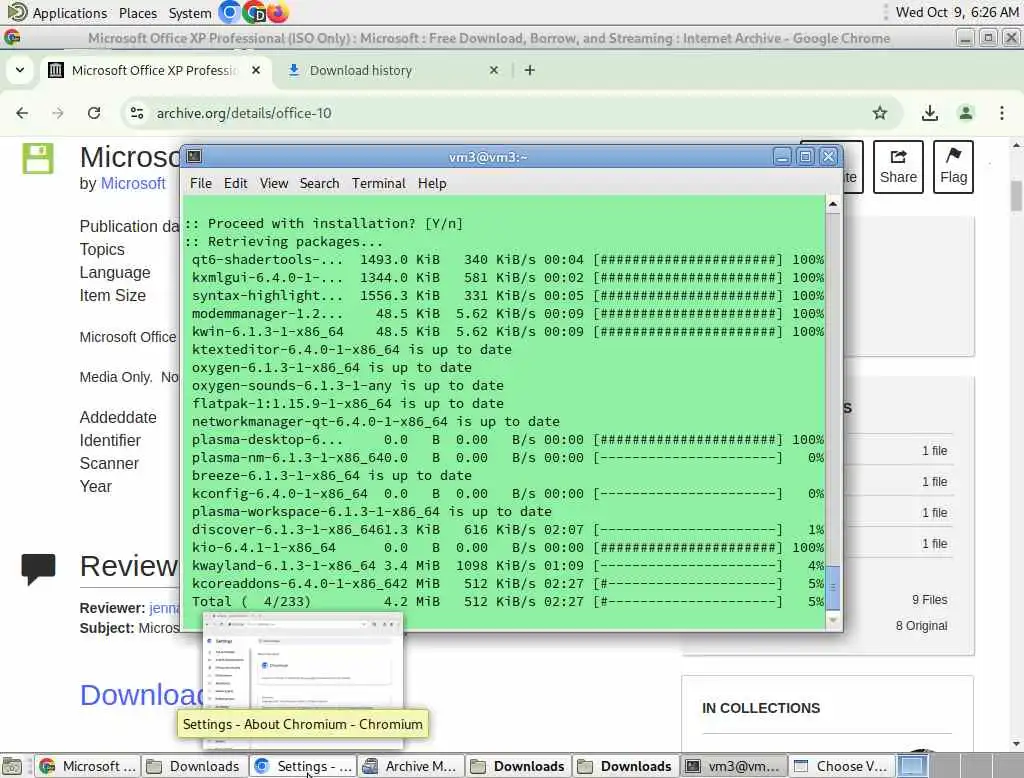Click the Share button on archive page
Screen dimensions: 1024x778
(x=898, y=167)
